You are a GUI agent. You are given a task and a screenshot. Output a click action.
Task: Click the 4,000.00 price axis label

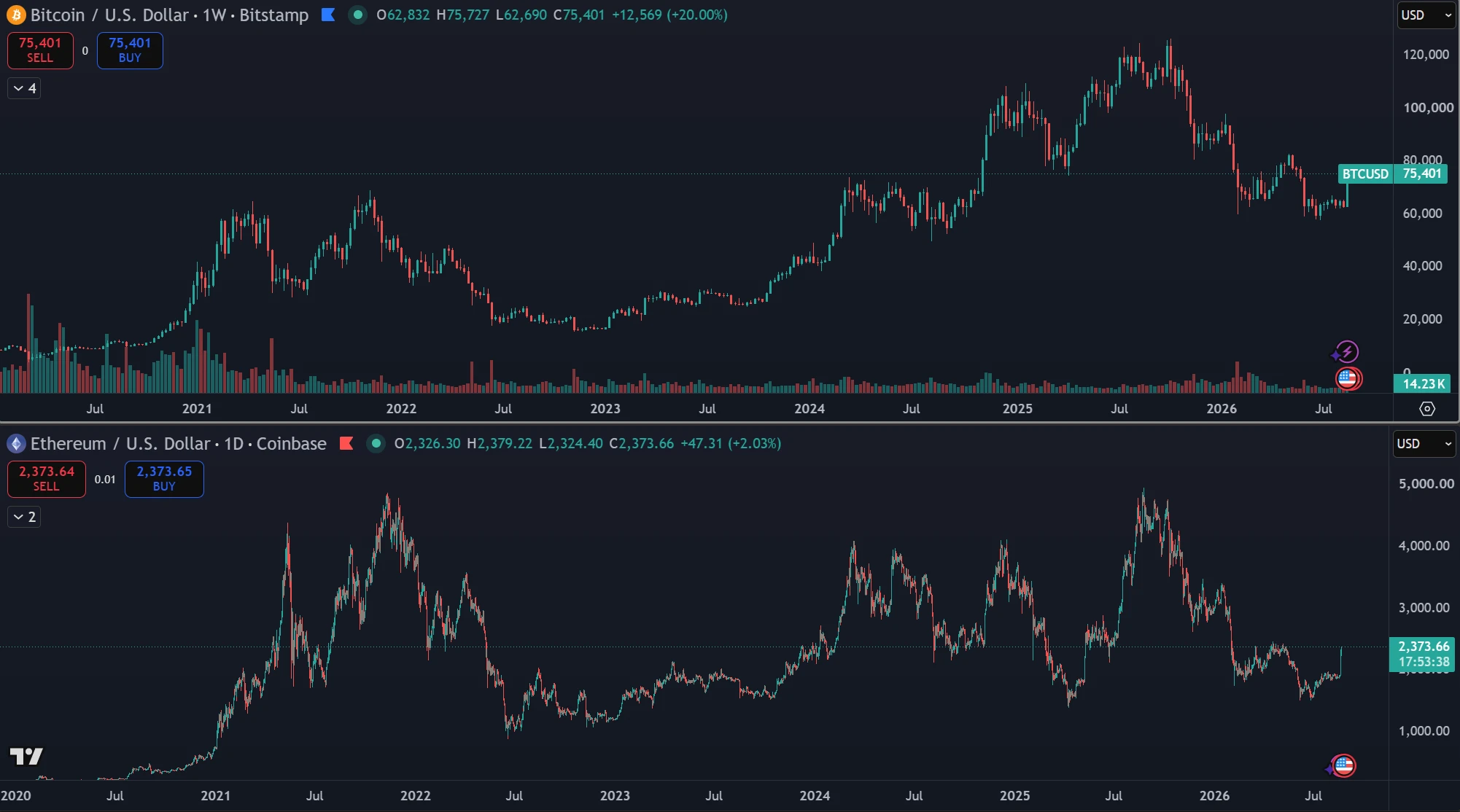[x=1424, y=546]
